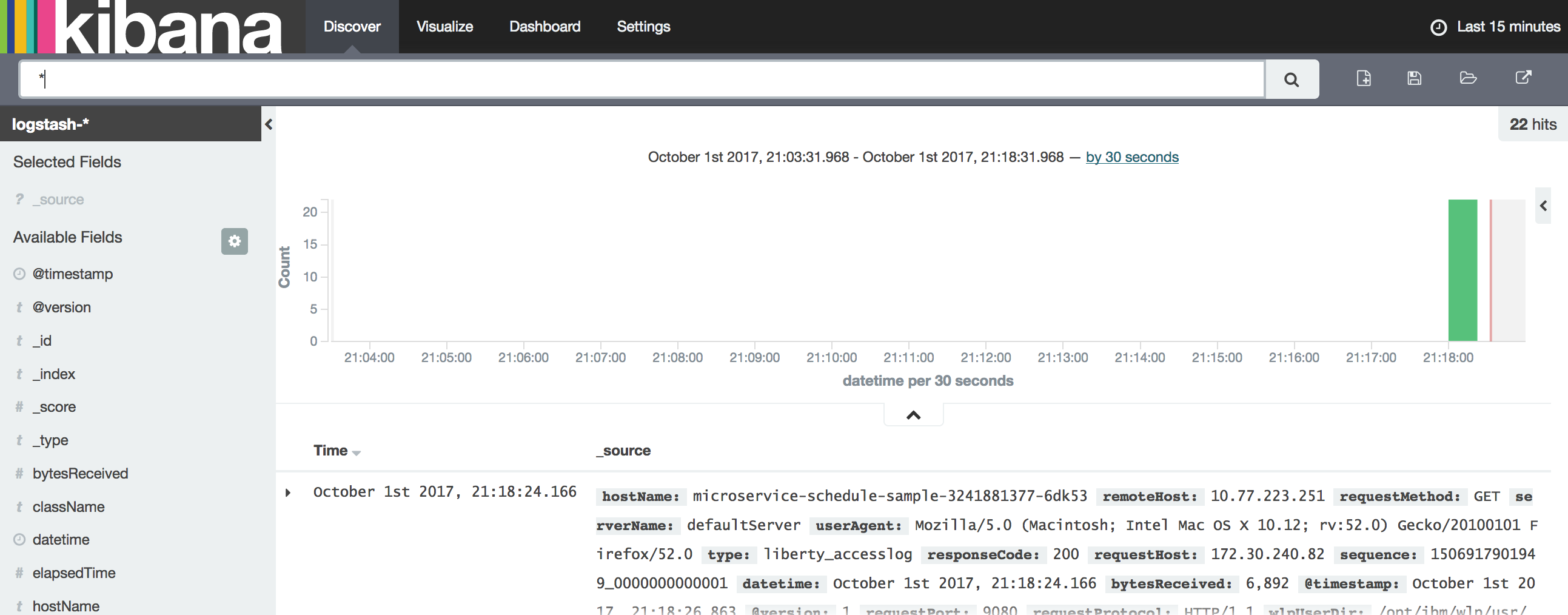This screenshot has width=1568, height=615.
Task: Click the 21:04:00 x-axis label
Action: coord(369,357)
